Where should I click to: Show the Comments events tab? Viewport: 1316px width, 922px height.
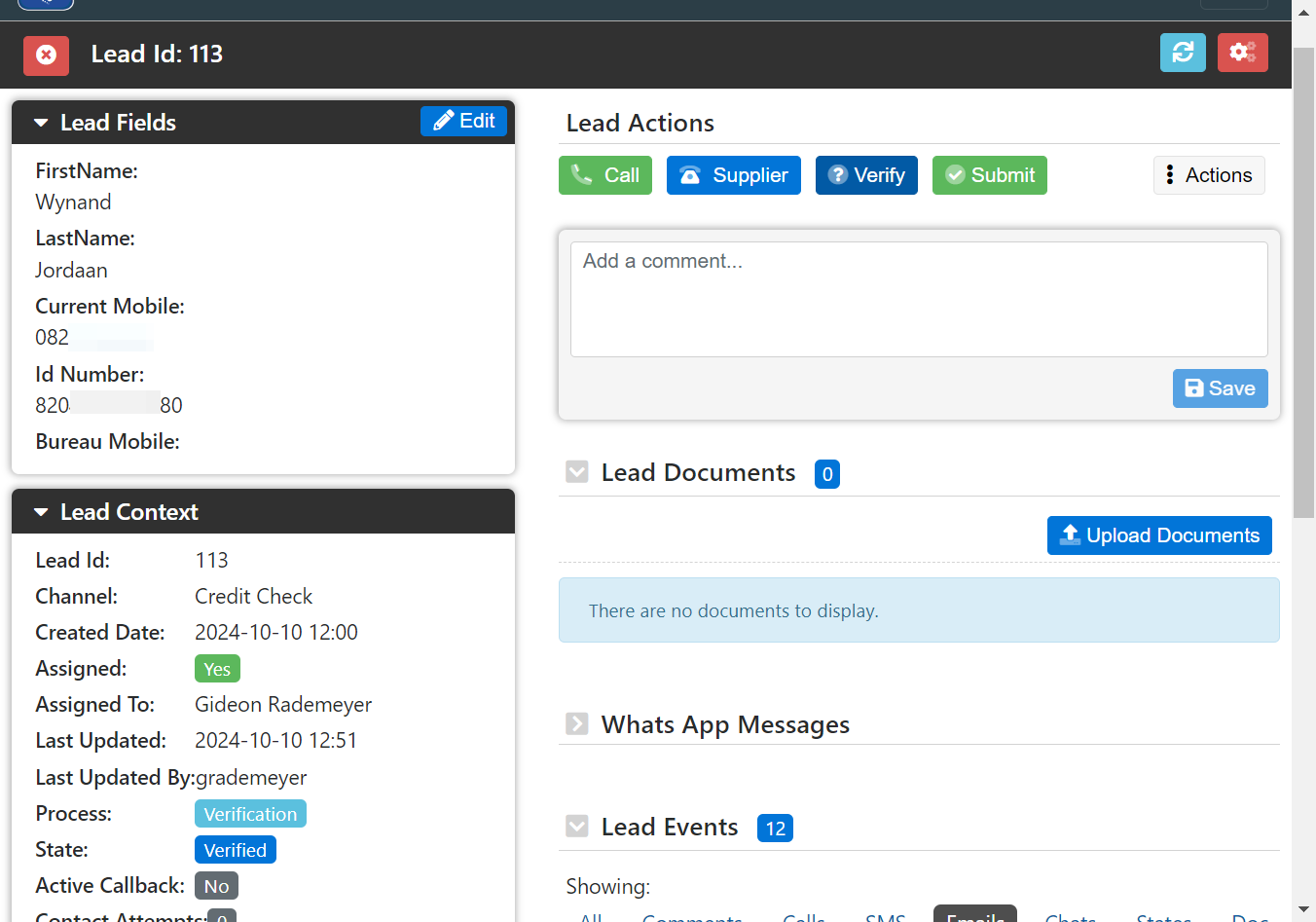tap(692, 916)
